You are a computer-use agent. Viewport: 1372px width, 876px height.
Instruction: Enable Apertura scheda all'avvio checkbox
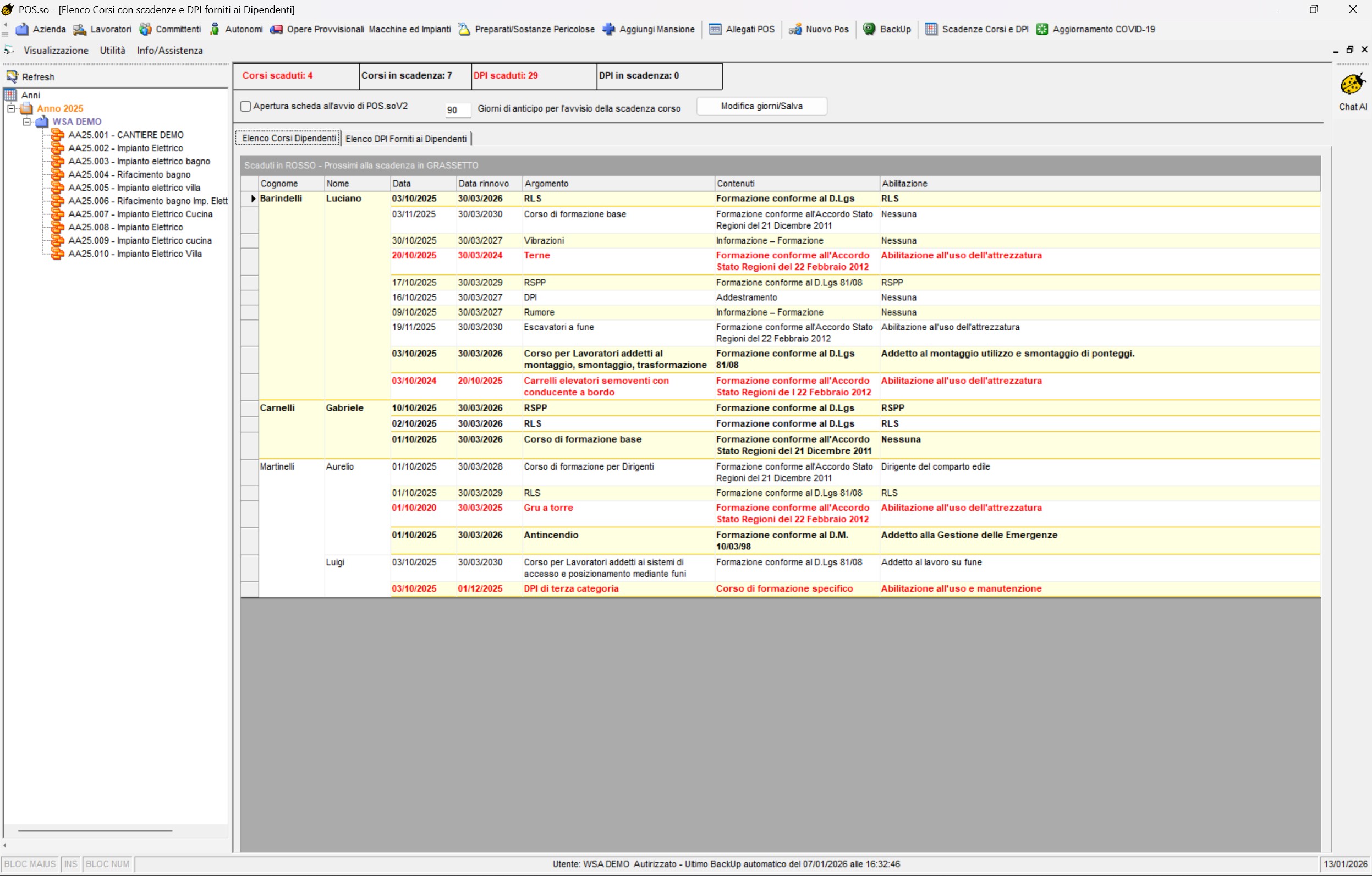coord(245,107)
